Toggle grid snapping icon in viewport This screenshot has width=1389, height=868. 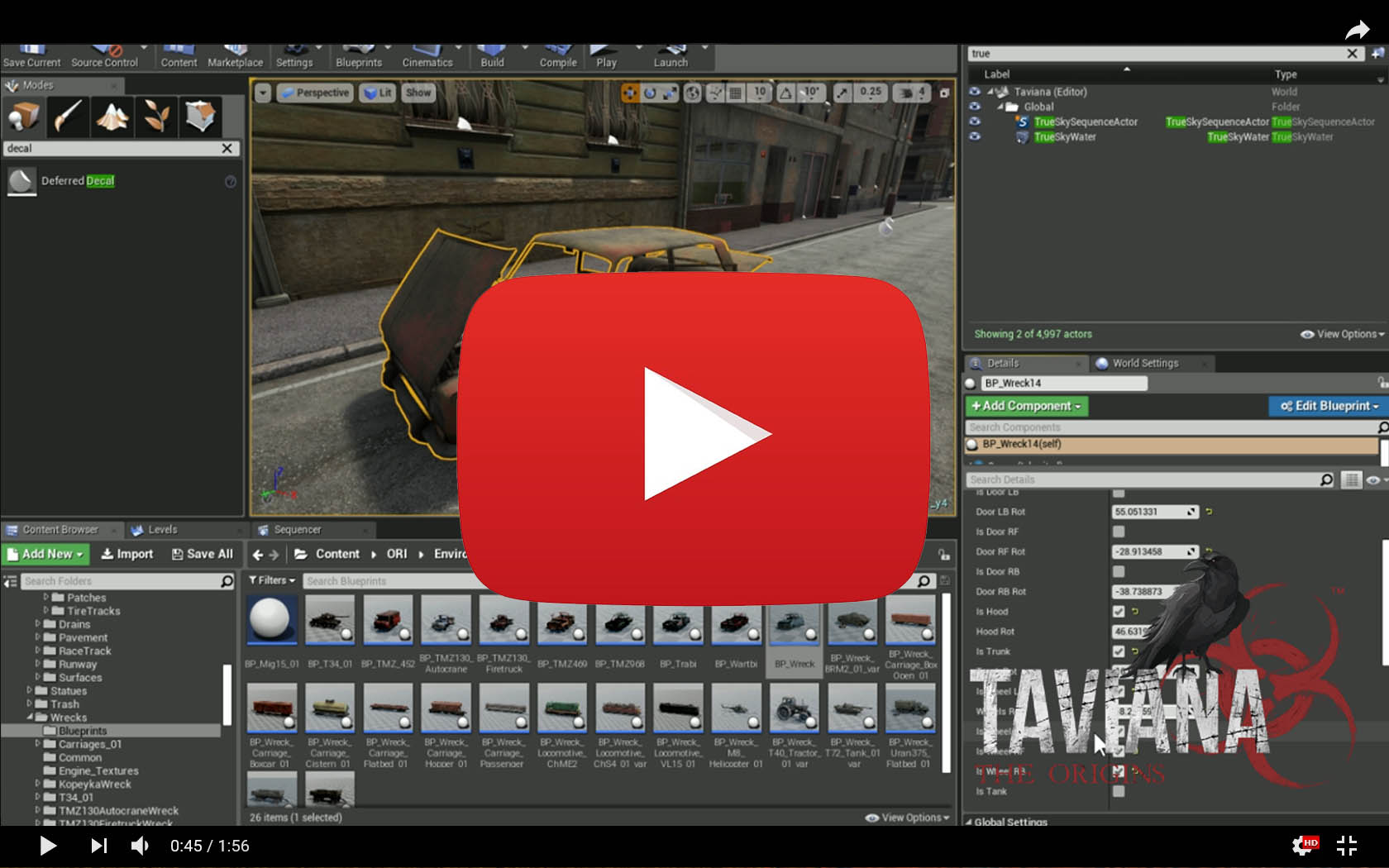(x=735, y=93)
